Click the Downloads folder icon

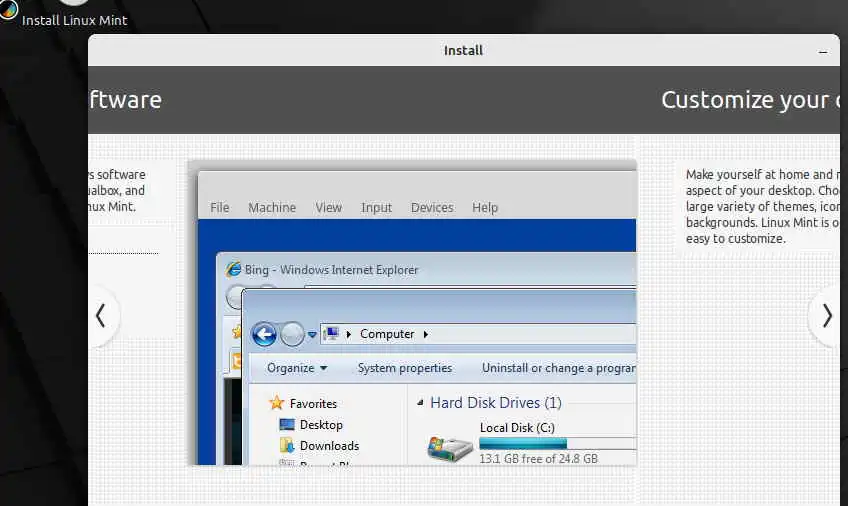pyautogui.click(x=287, y=445)
